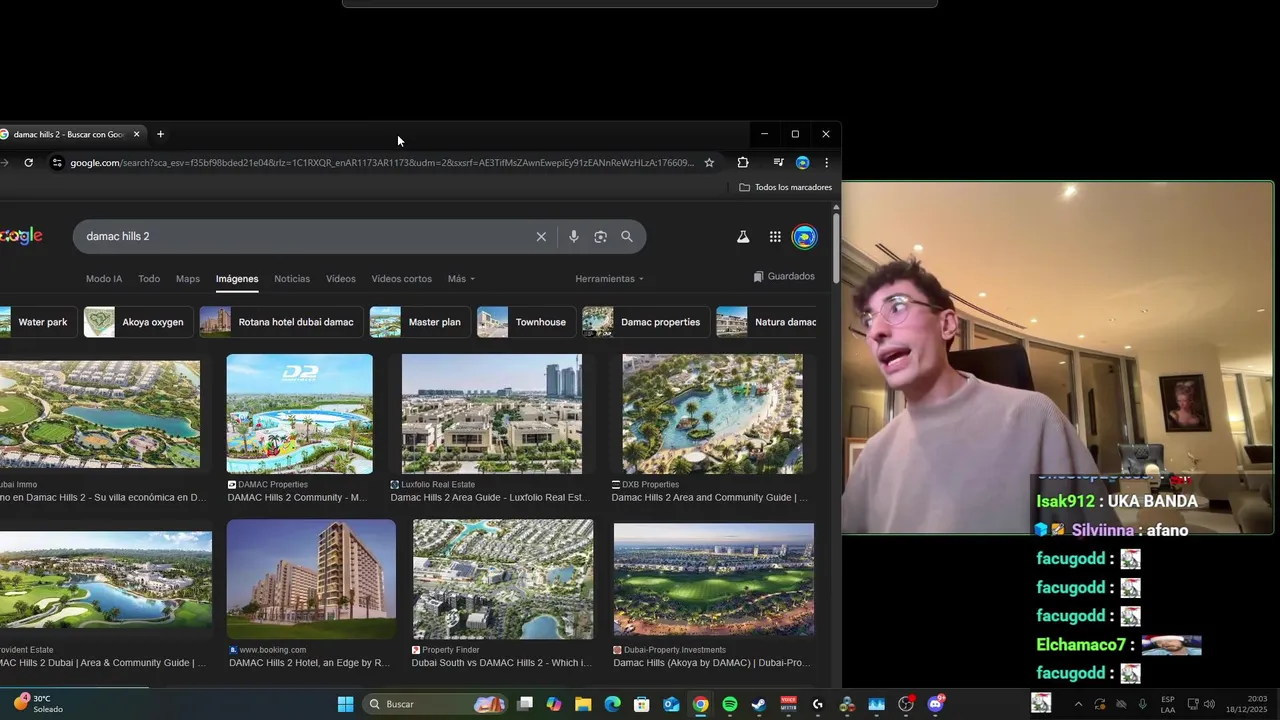Switch to the Maps tab
The width and height of the screenshot is (1280, 720).
(x=188, y=279)
